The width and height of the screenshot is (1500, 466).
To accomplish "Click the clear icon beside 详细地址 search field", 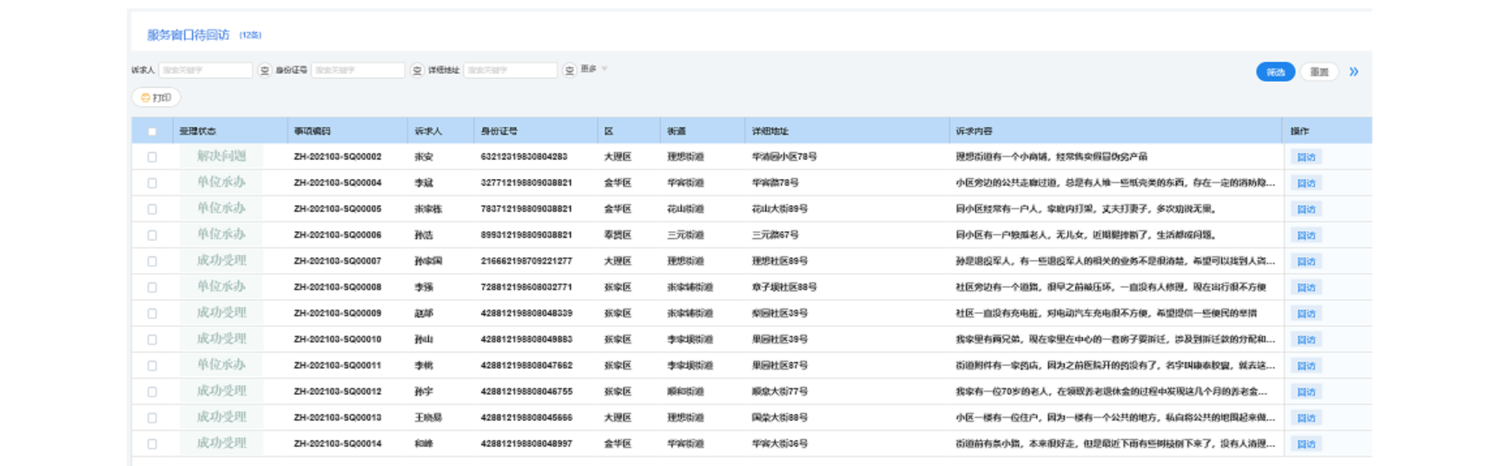I will coord(569,71).
